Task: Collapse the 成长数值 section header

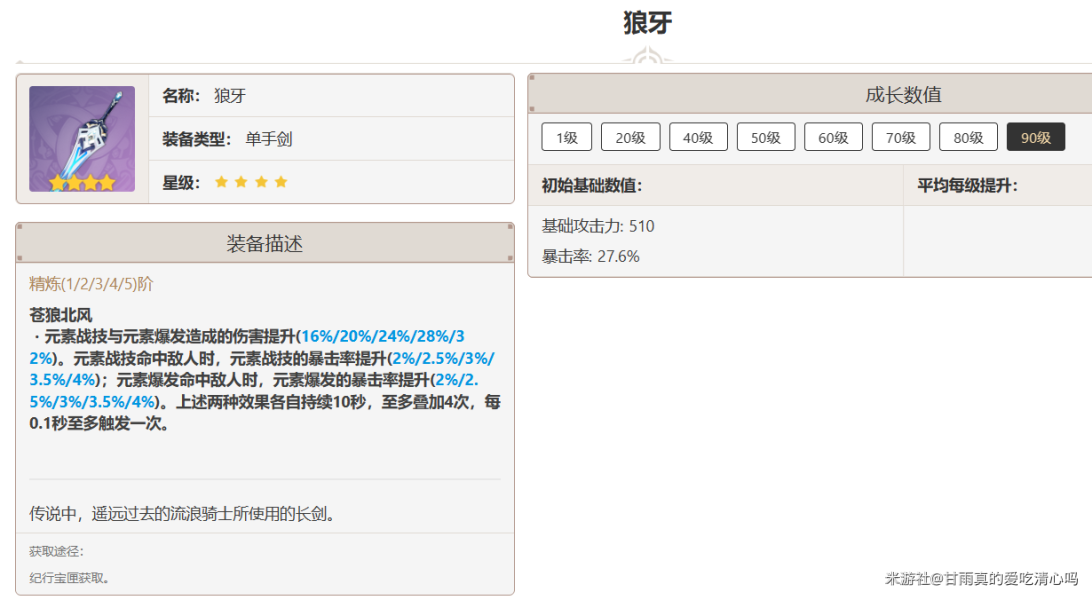Action: [903, 95]
